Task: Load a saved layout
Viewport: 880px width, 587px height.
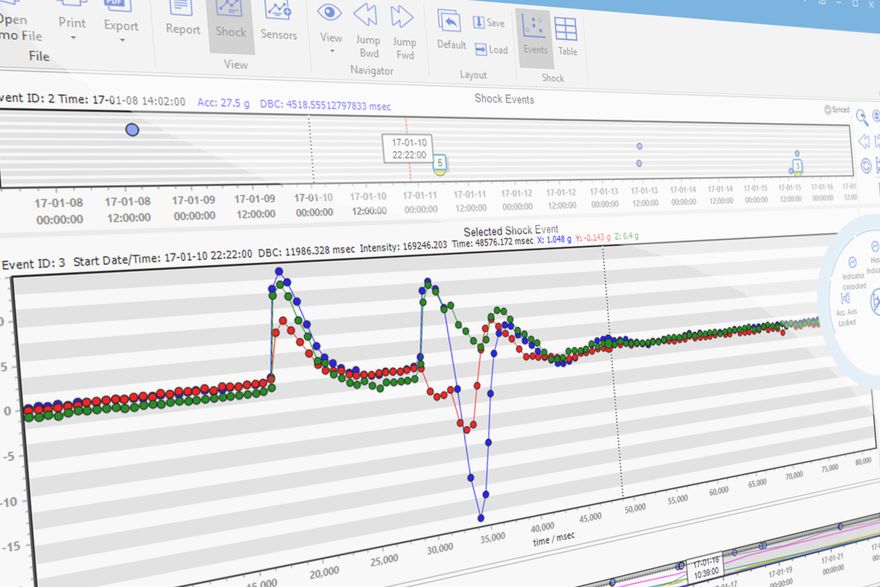Action: (x=489, y=47)
